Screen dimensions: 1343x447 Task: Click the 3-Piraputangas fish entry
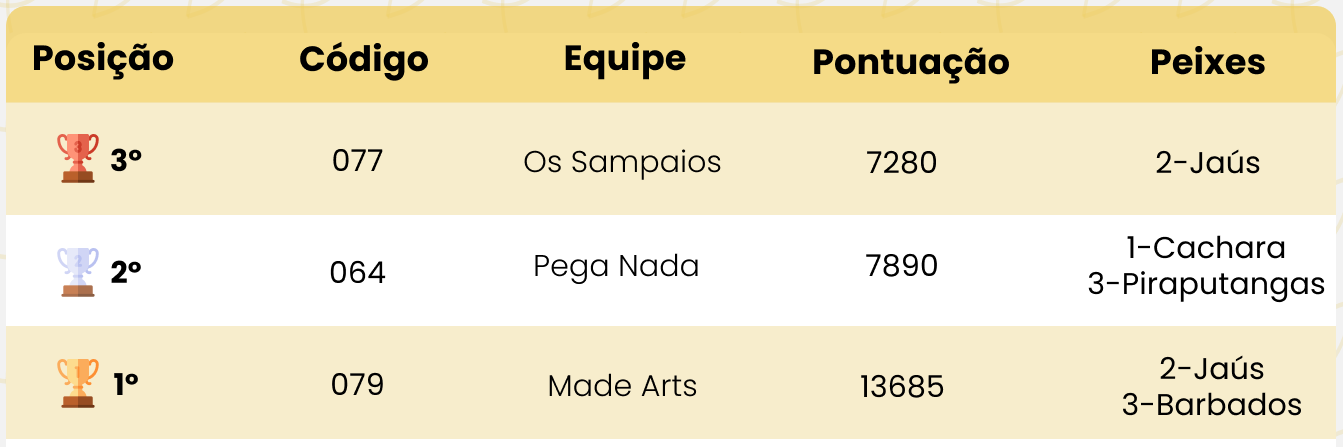click(x=1206, y=284)
